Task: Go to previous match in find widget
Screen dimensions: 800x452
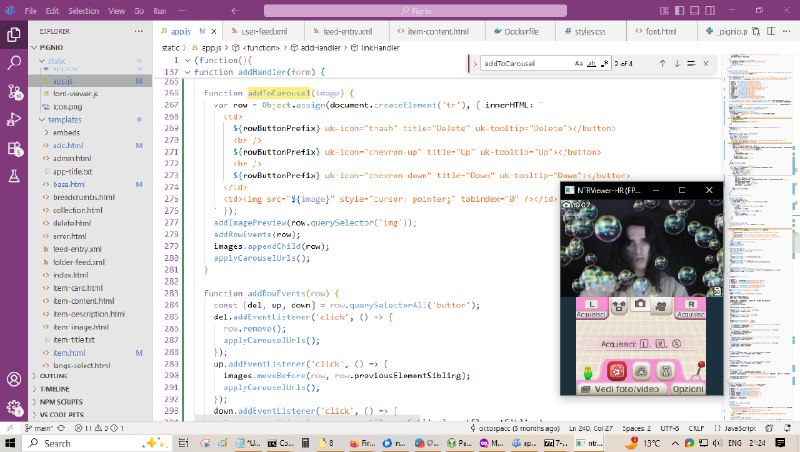Action: [661, 64]
